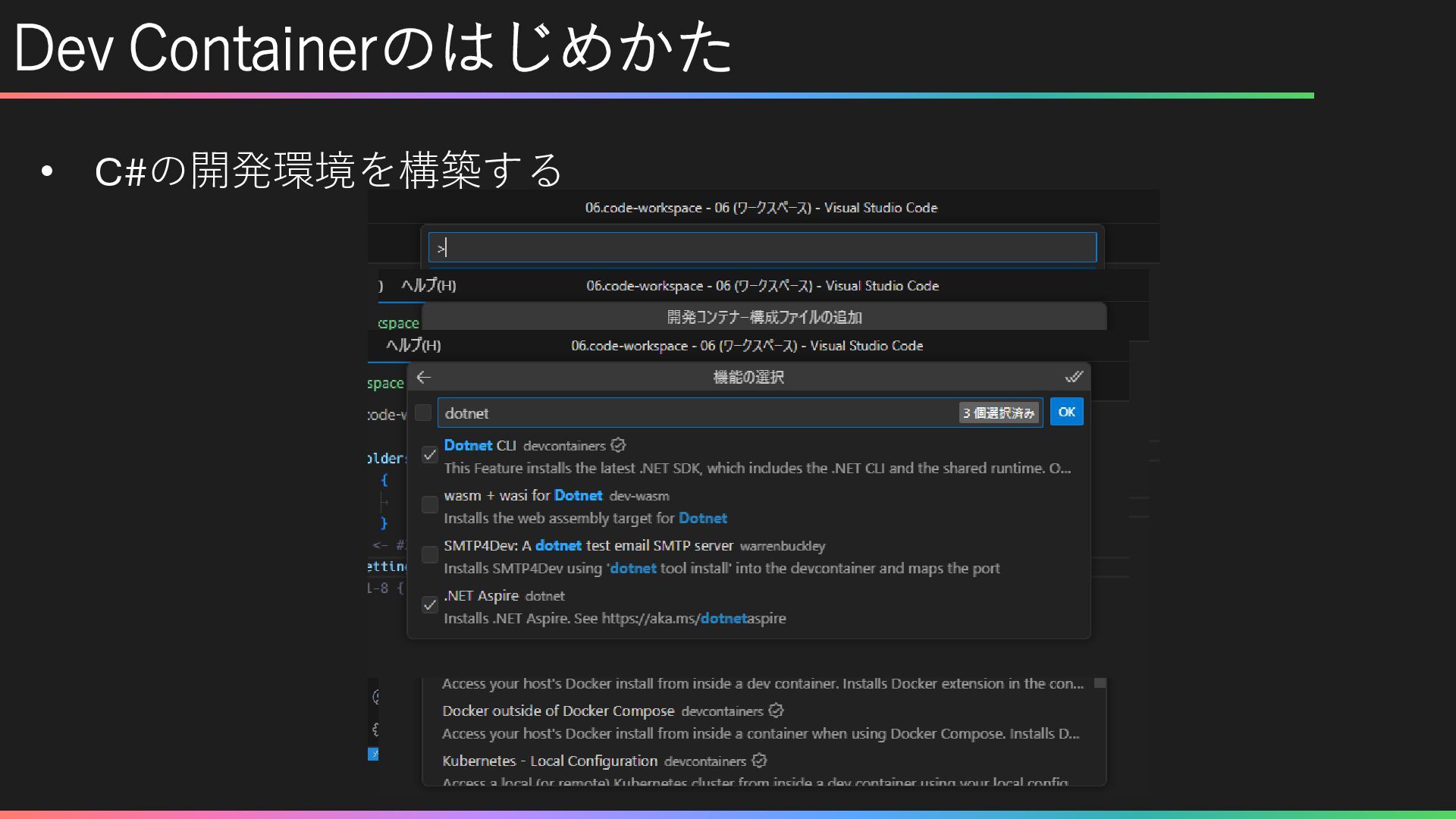Click the .NET Aspire feature title
1456x819 pixels.
pos(481,595)
